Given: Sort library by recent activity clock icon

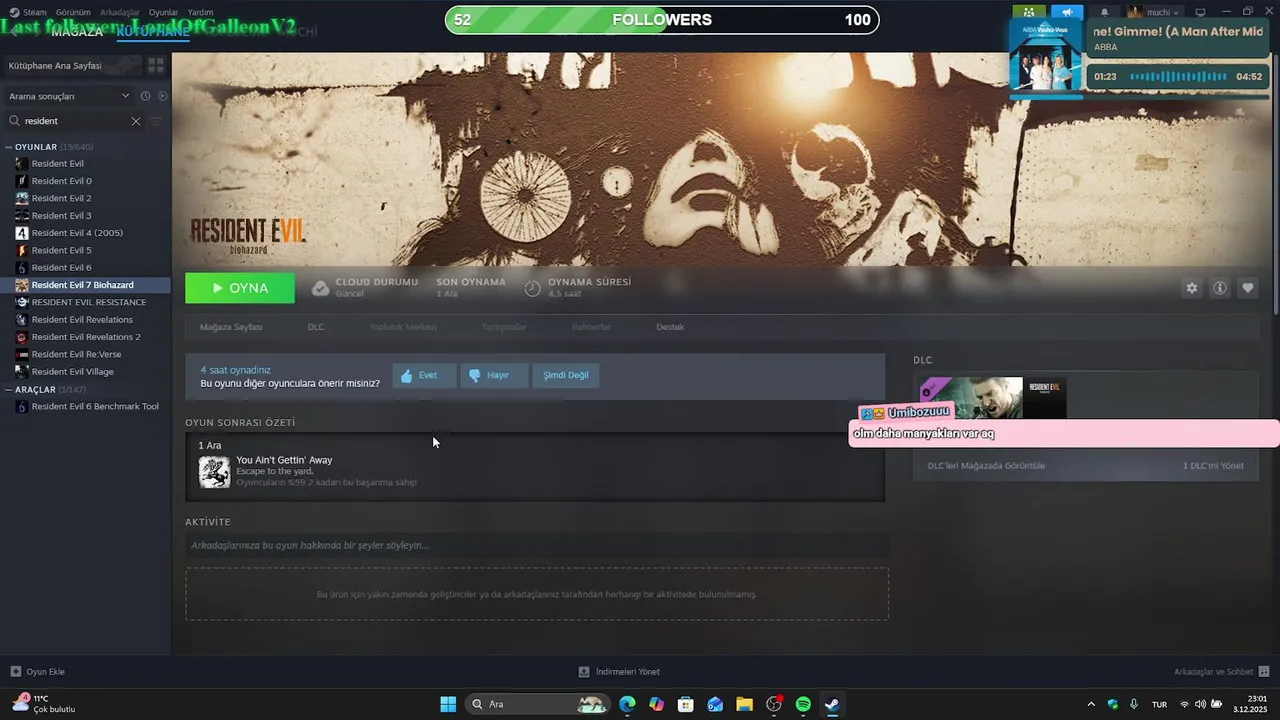Looking at the screenshot, I should (x=145, y=96).
